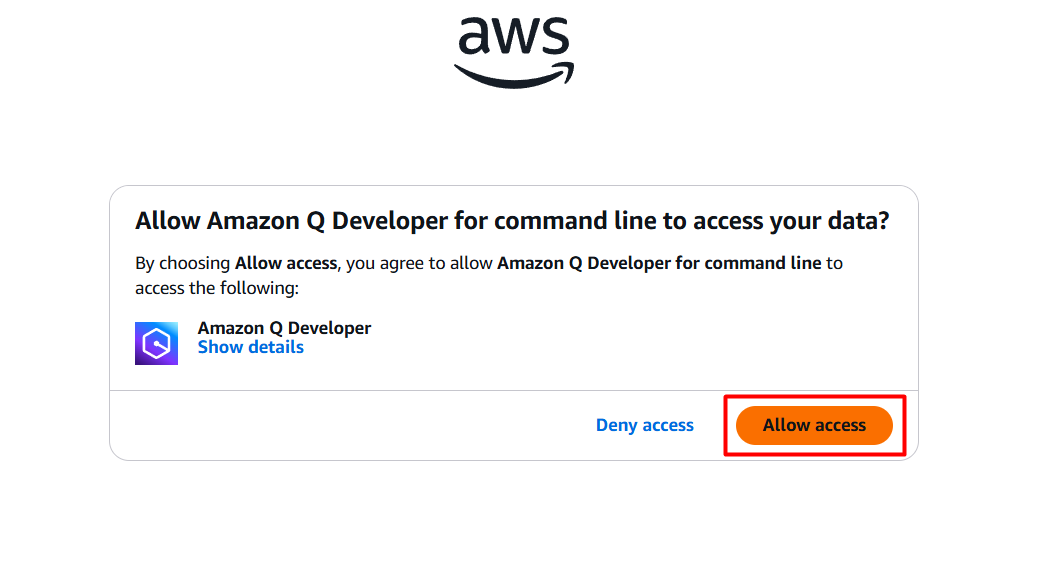The image size is (1062, 587).
Task: Choose the Deny access link
Action: (644, 425)
